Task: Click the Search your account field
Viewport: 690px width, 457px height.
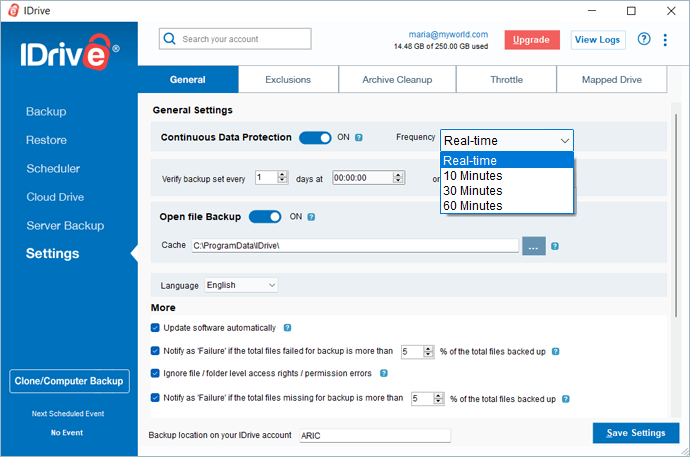Action: (235, 39)
